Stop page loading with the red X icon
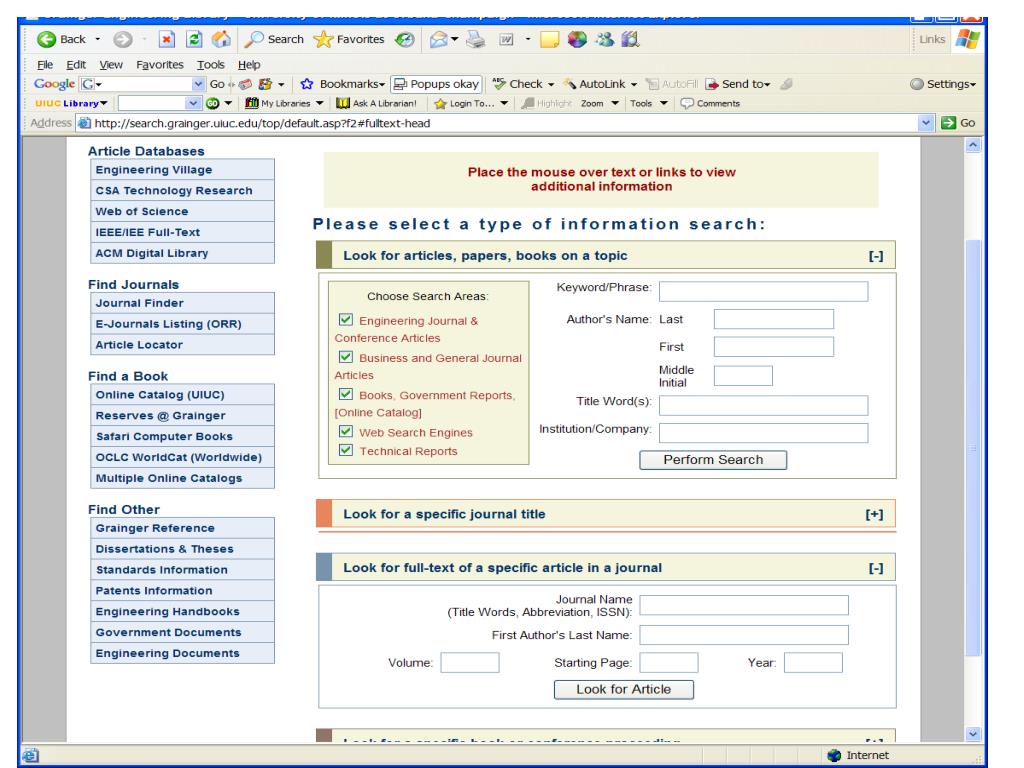The width and height of the screenshot is (1024, 768). 167,39
